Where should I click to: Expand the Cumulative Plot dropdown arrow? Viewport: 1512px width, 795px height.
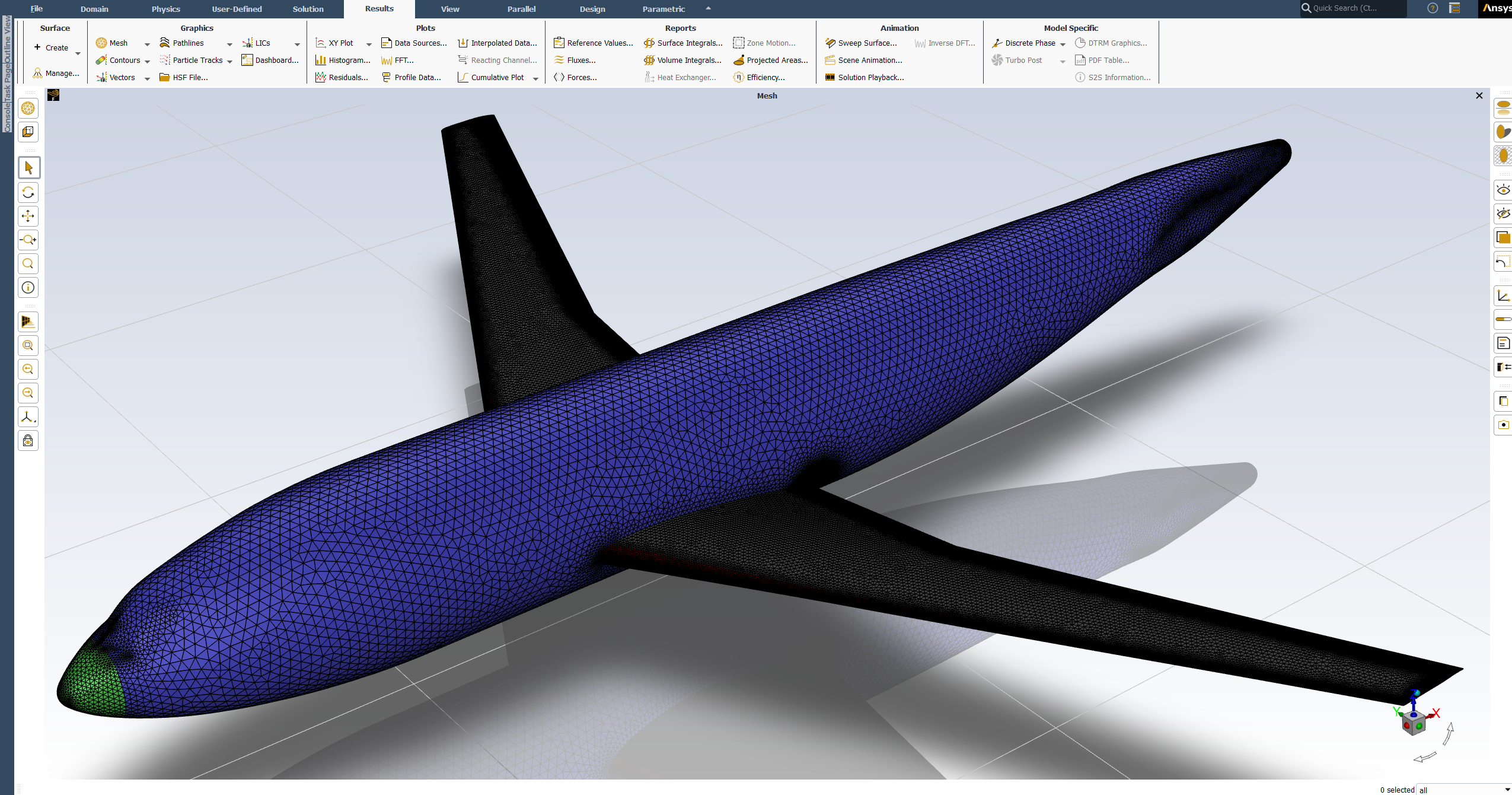coord(535,78)
